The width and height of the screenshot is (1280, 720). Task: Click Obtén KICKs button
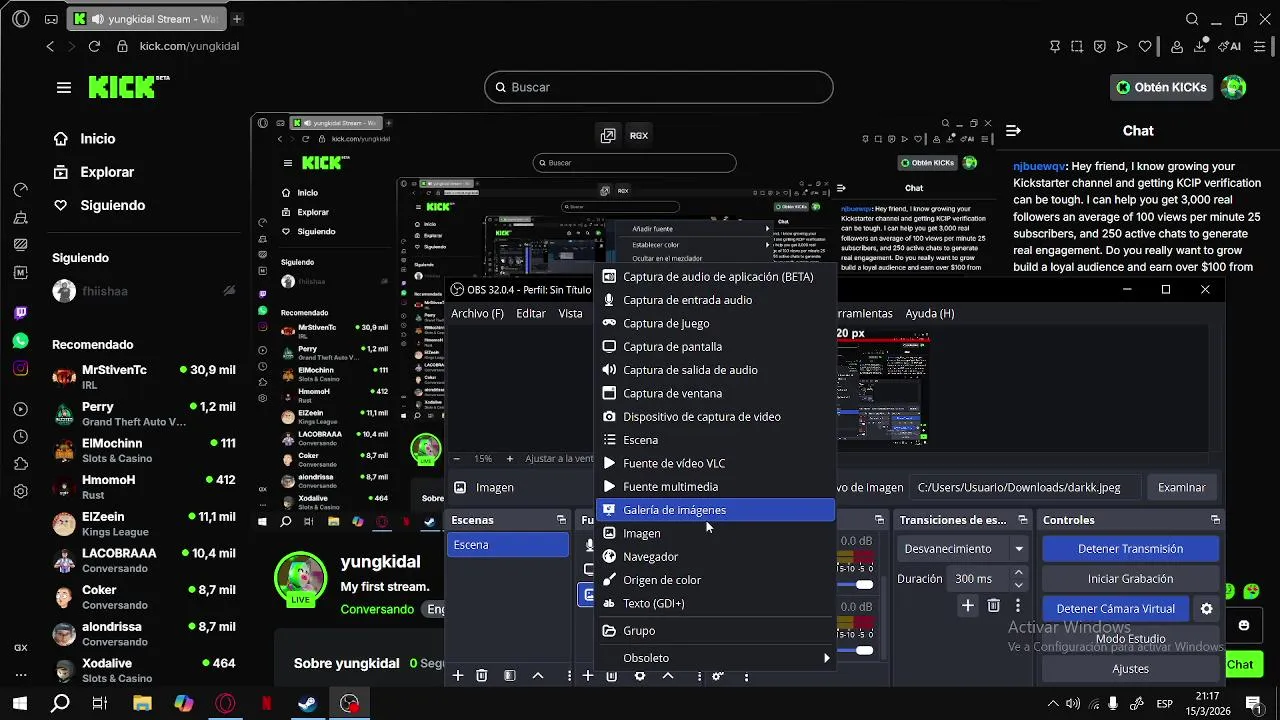point(1161,87)
